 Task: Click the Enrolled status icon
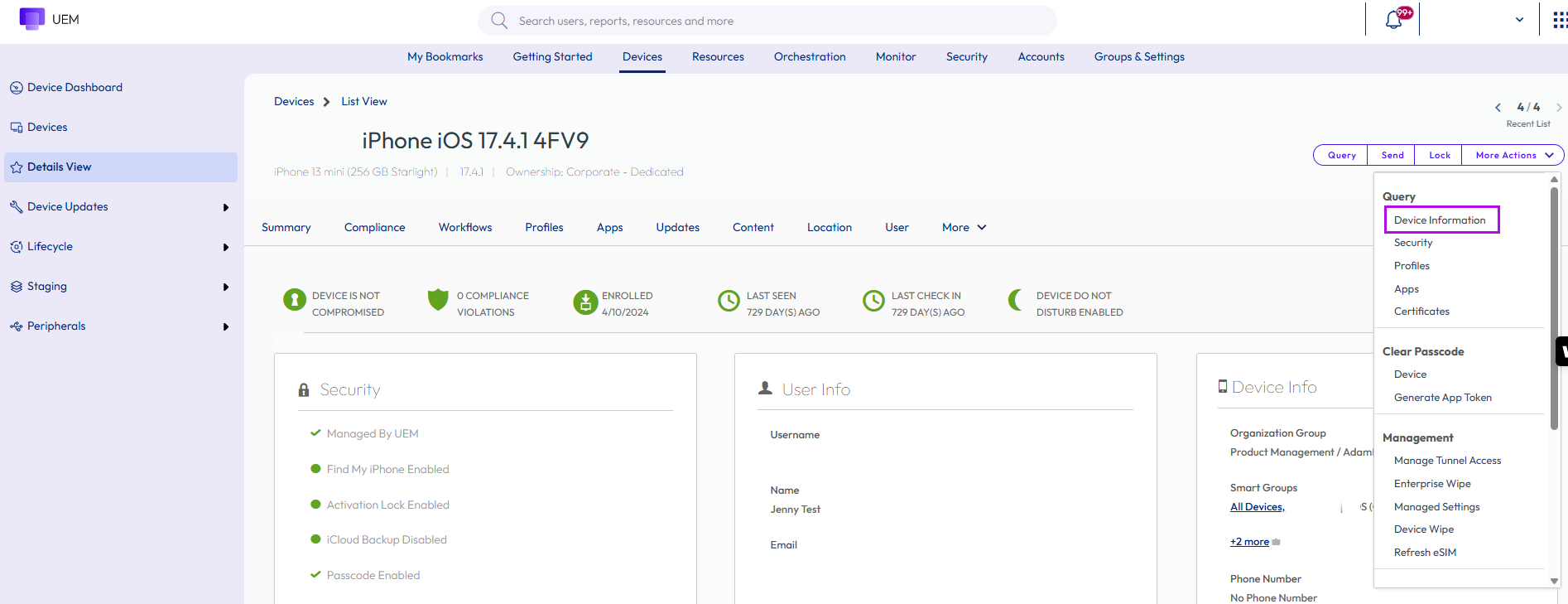click(x=585, y=302)
